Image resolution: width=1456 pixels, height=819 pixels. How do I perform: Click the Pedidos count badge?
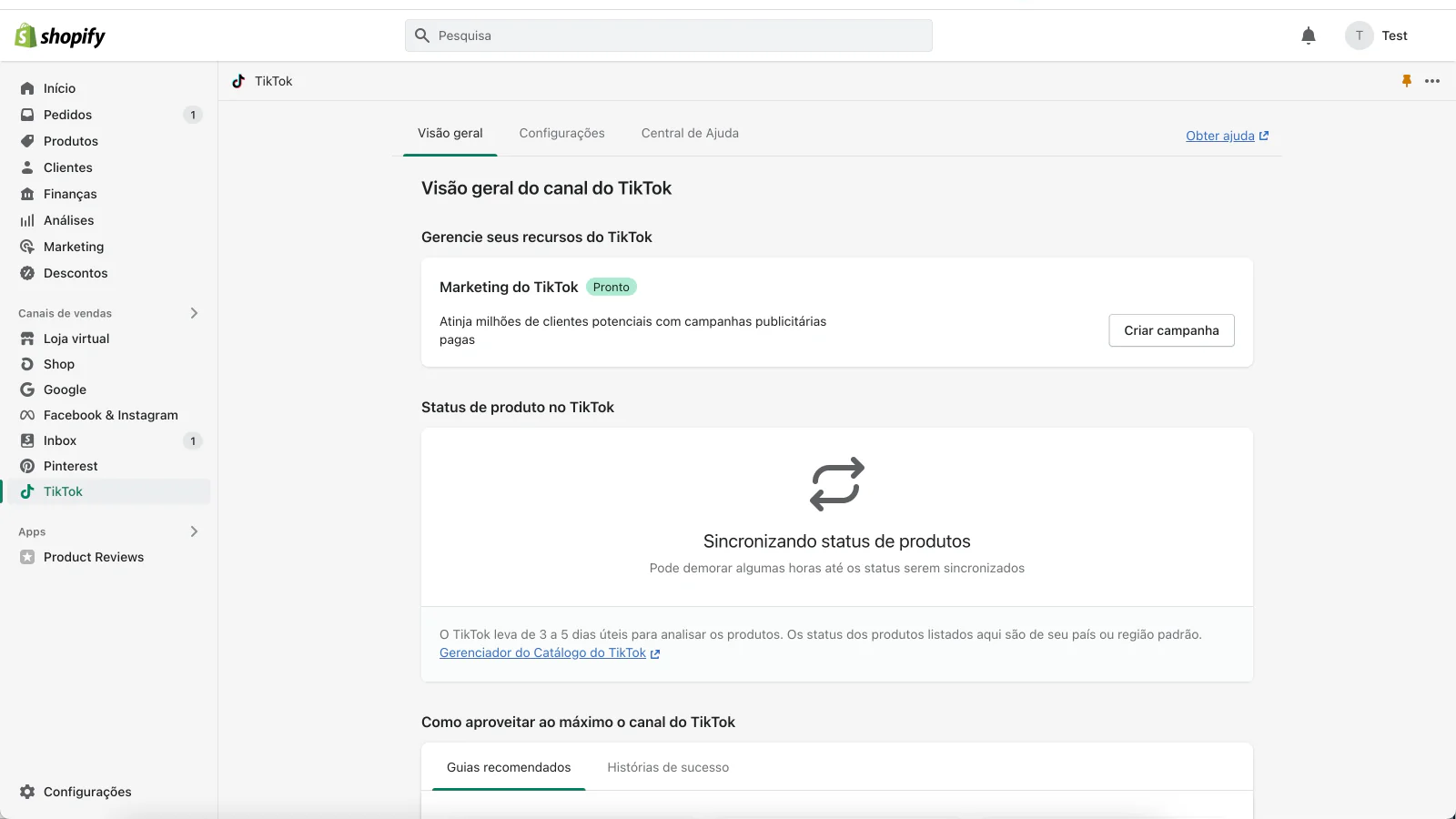click(193, 115)
